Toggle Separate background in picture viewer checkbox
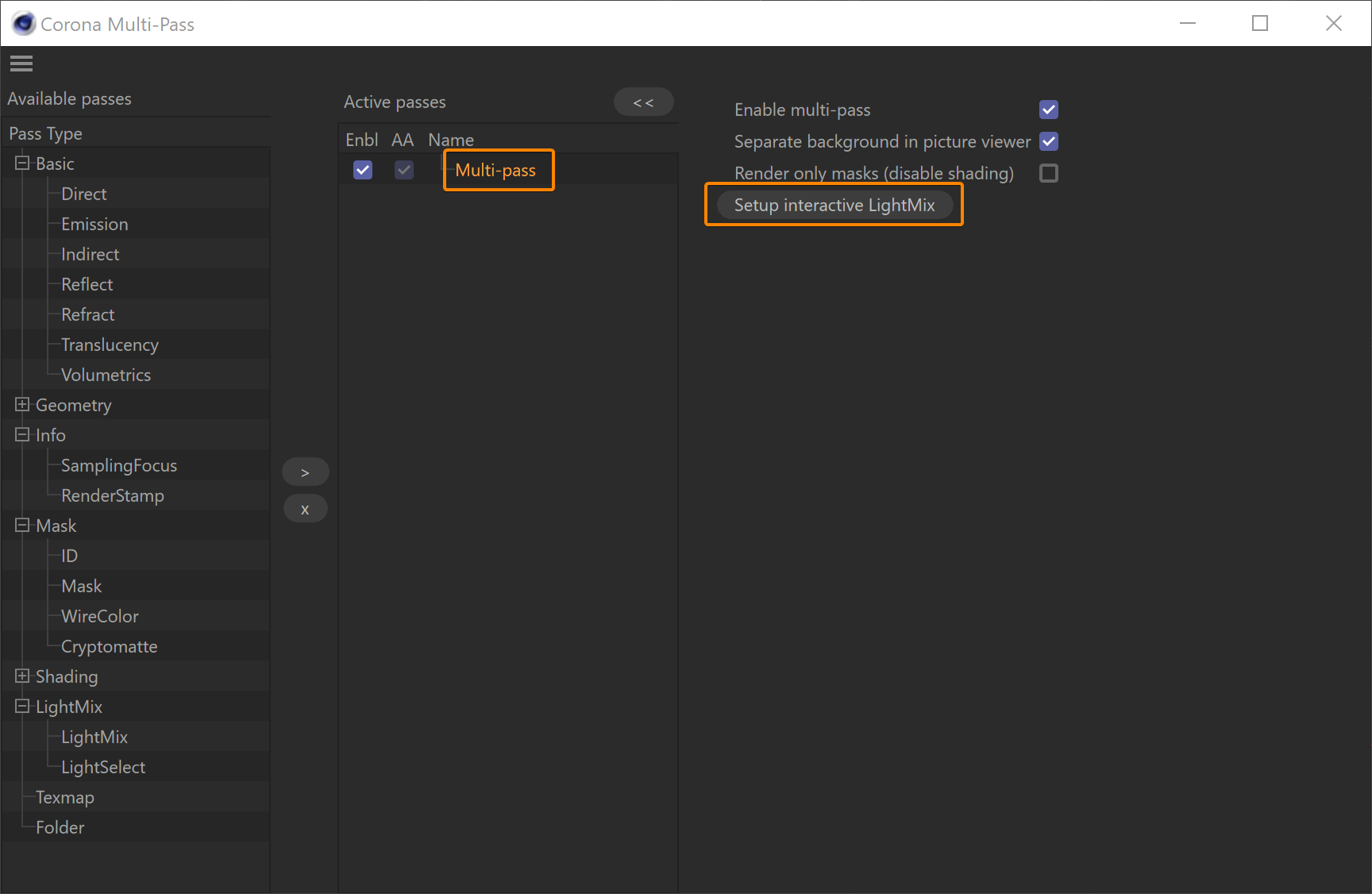Screen dimensions: 1372x894 click(1049, 141)
